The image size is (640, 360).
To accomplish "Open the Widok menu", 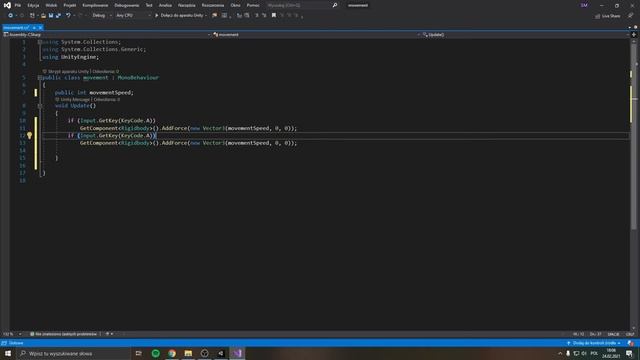I will [51, 5].
